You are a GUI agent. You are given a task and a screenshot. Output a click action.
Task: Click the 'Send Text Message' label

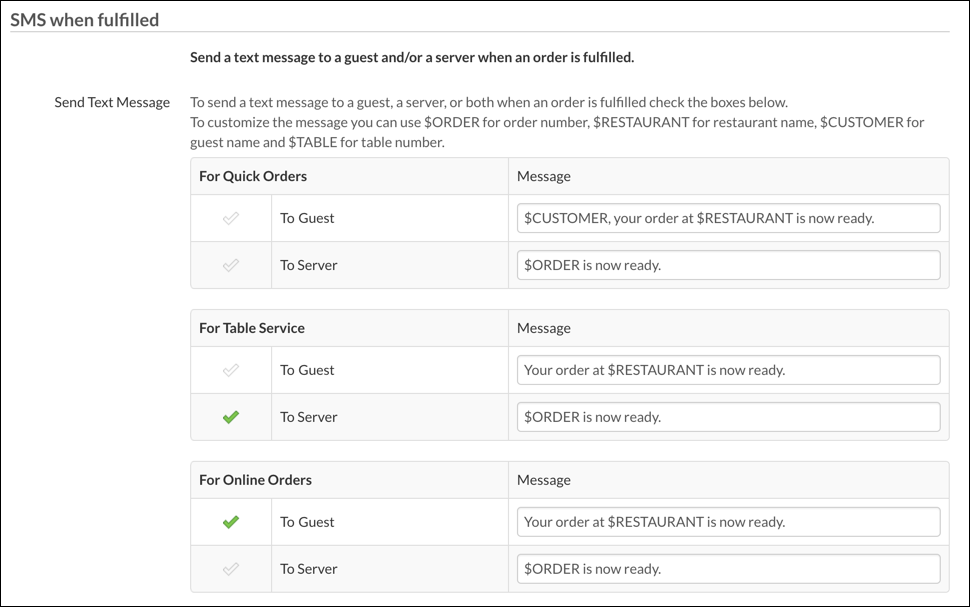coord(111,102)
